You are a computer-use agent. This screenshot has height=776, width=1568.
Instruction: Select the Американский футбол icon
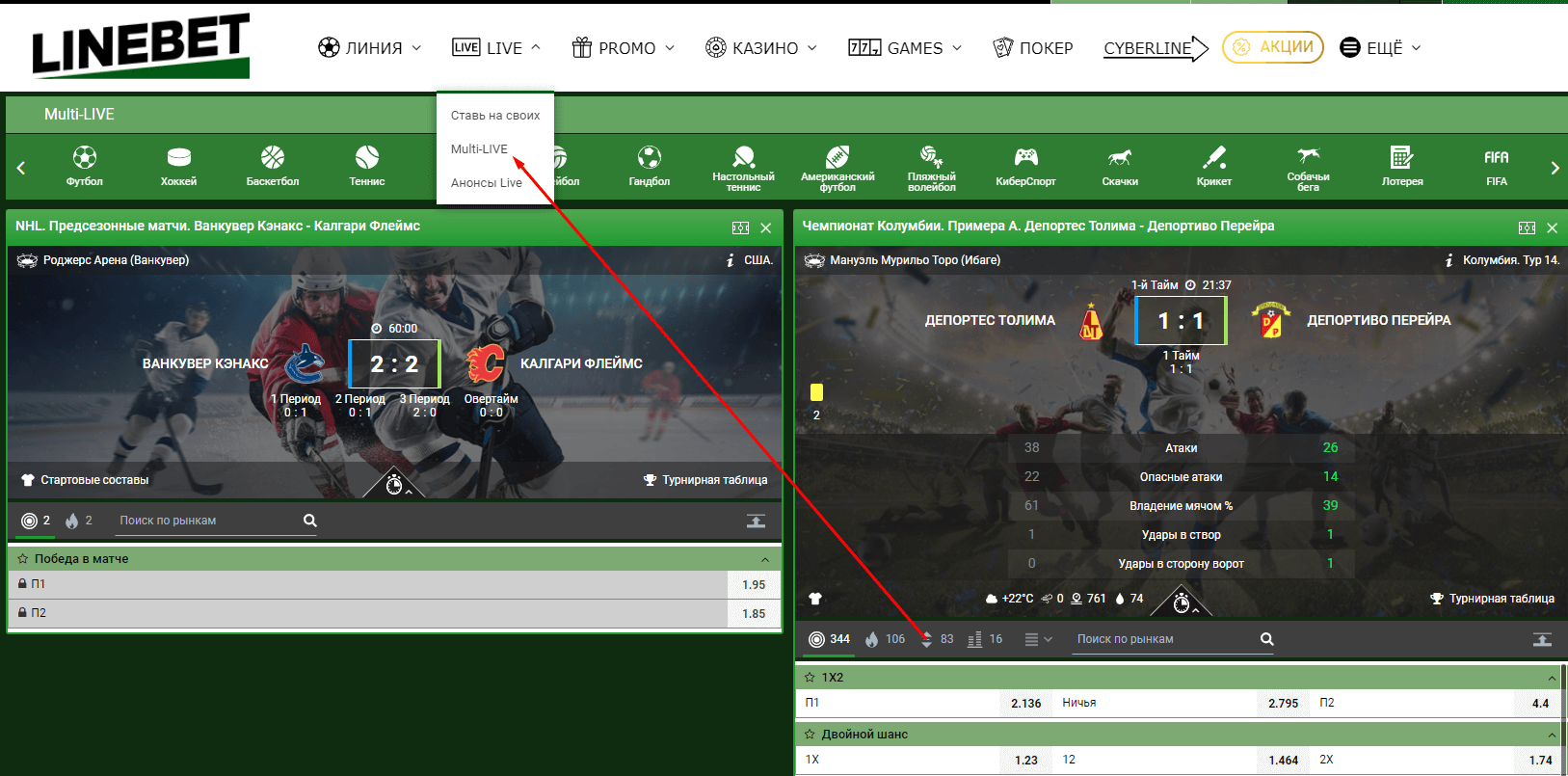pos(837,168)
